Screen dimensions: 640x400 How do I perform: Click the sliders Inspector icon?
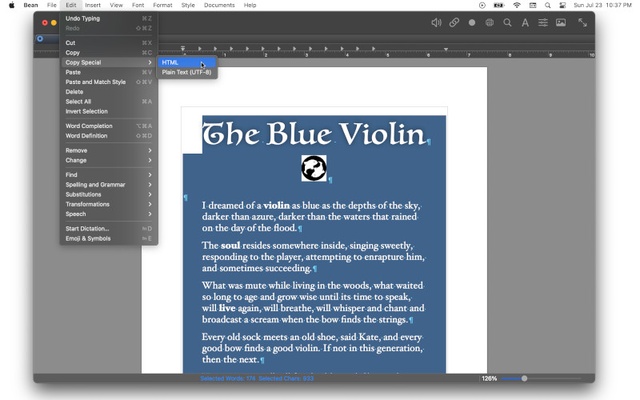(543, 22)
